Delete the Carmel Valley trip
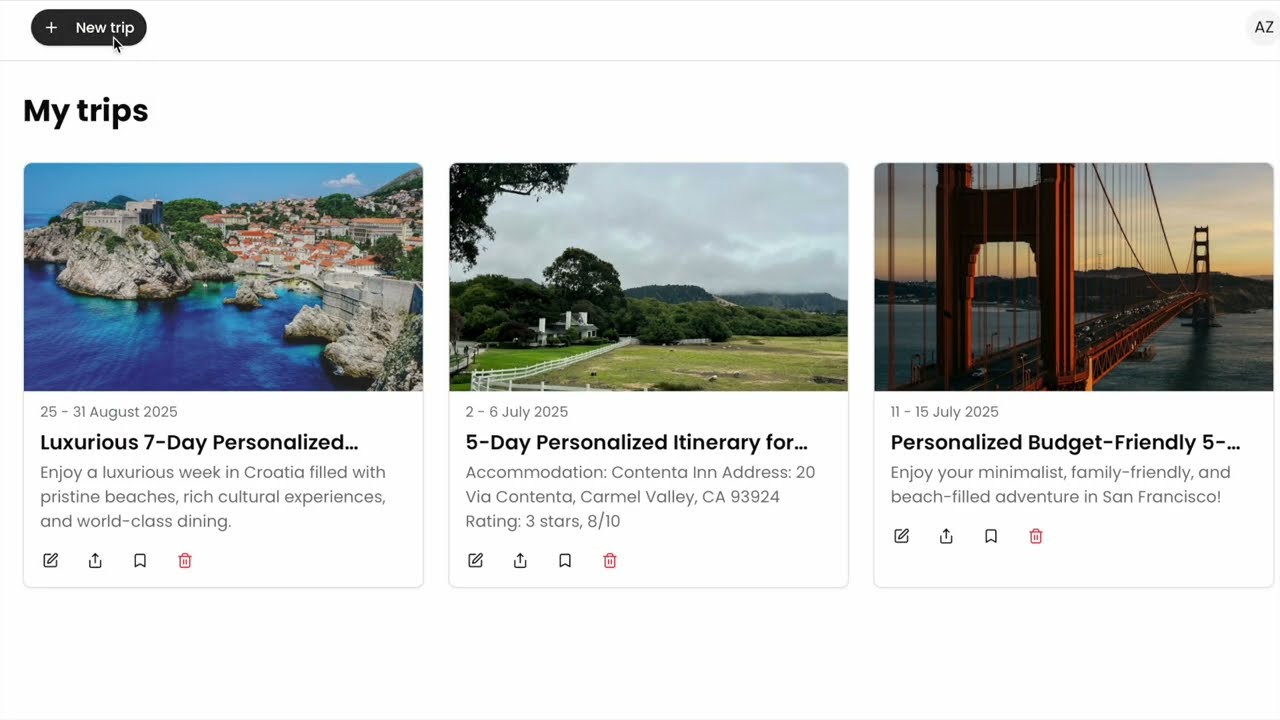This screenshot has width=1280, height=720. coord(610,561)
